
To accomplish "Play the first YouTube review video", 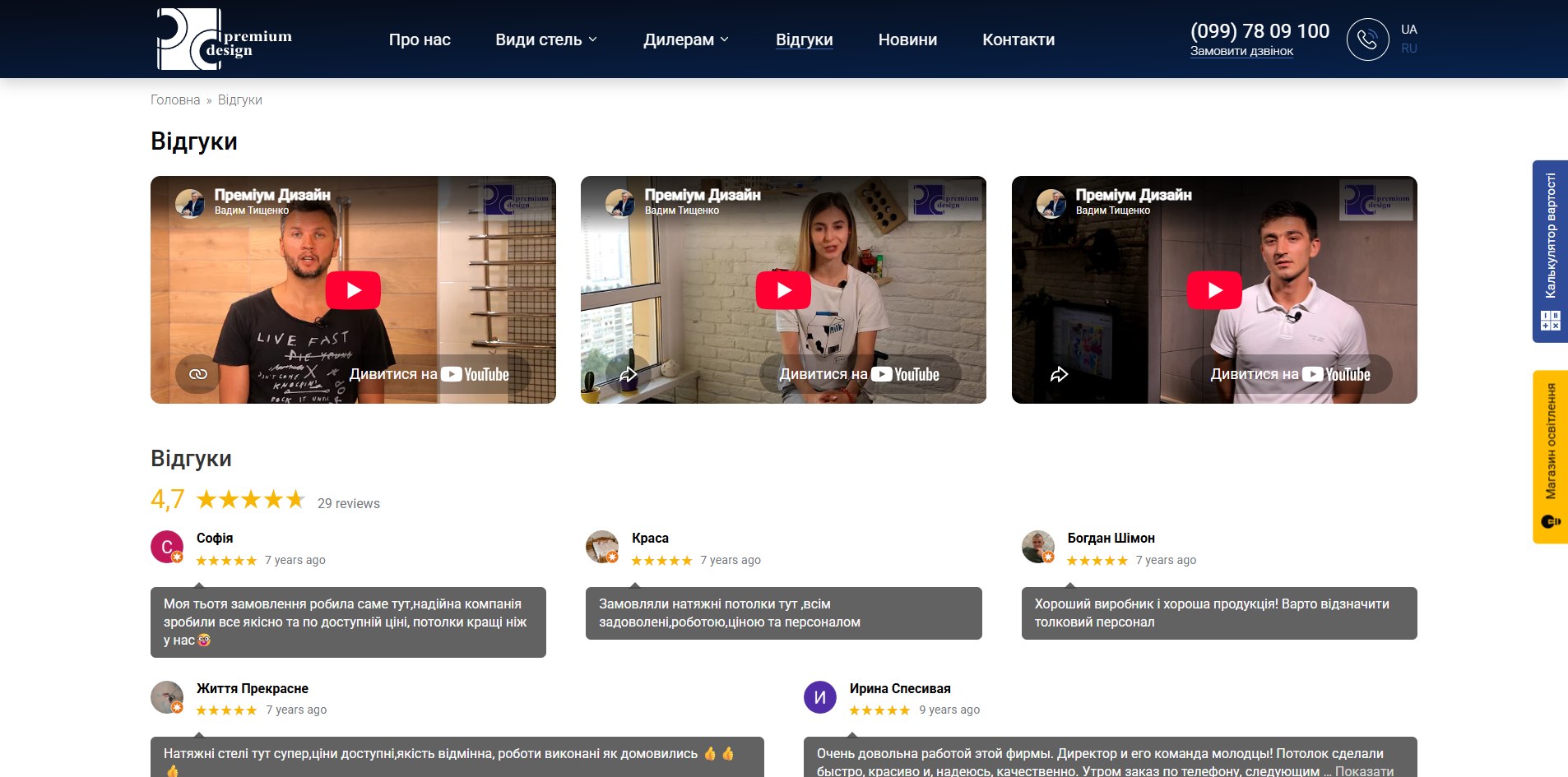I will [x=353, y=290].
